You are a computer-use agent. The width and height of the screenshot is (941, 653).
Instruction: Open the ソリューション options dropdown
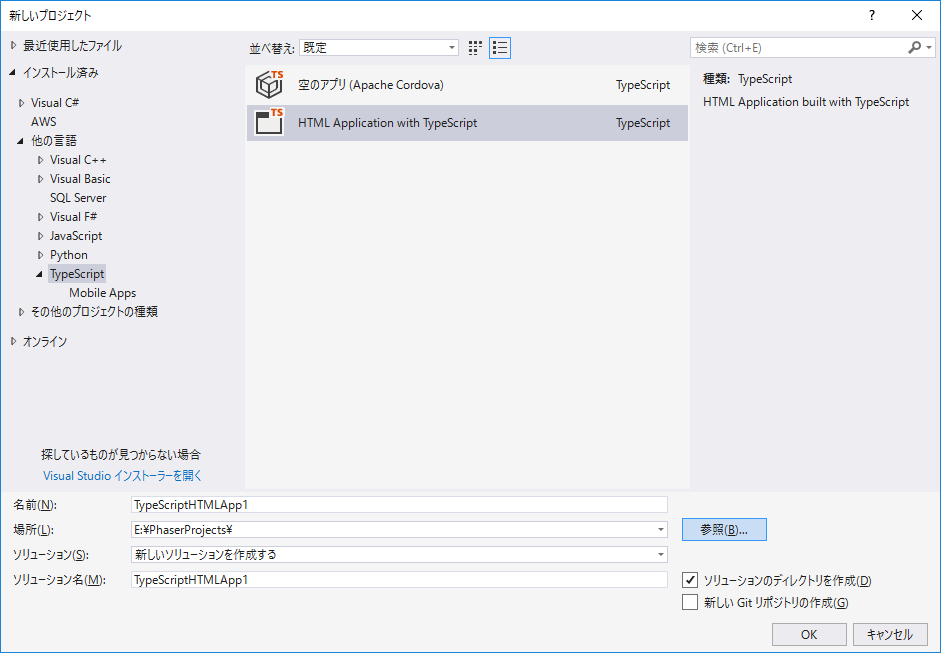[x=661, y=554]
